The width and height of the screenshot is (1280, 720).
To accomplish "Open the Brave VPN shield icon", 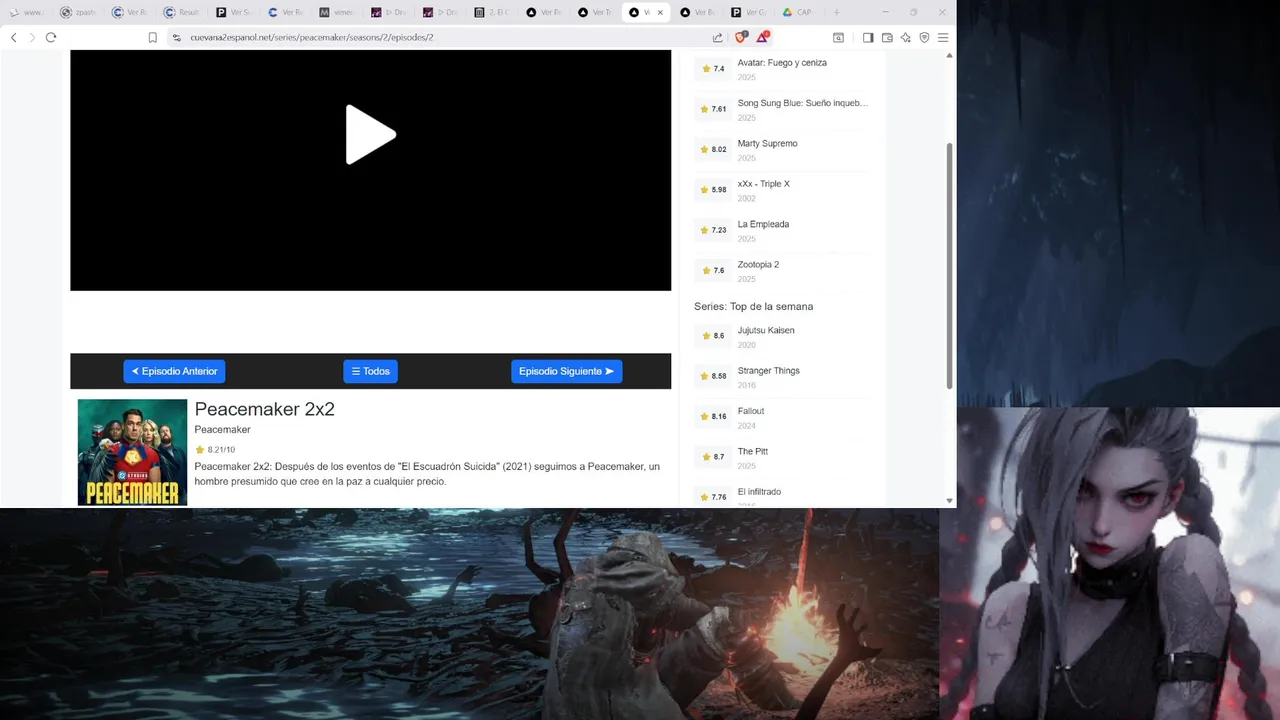I will pos(924,37).
